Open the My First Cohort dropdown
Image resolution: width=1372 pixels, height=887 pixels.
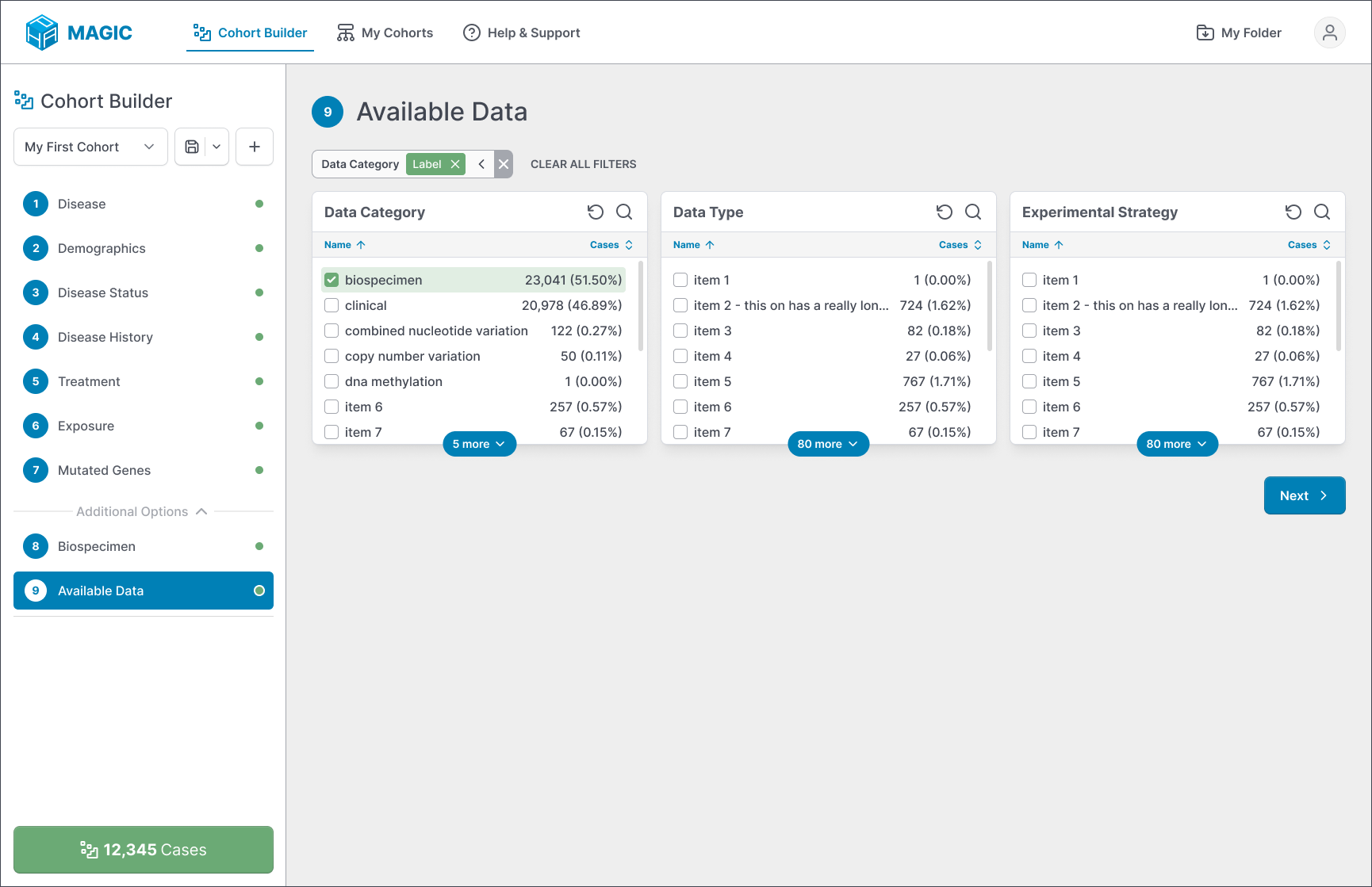90,147
